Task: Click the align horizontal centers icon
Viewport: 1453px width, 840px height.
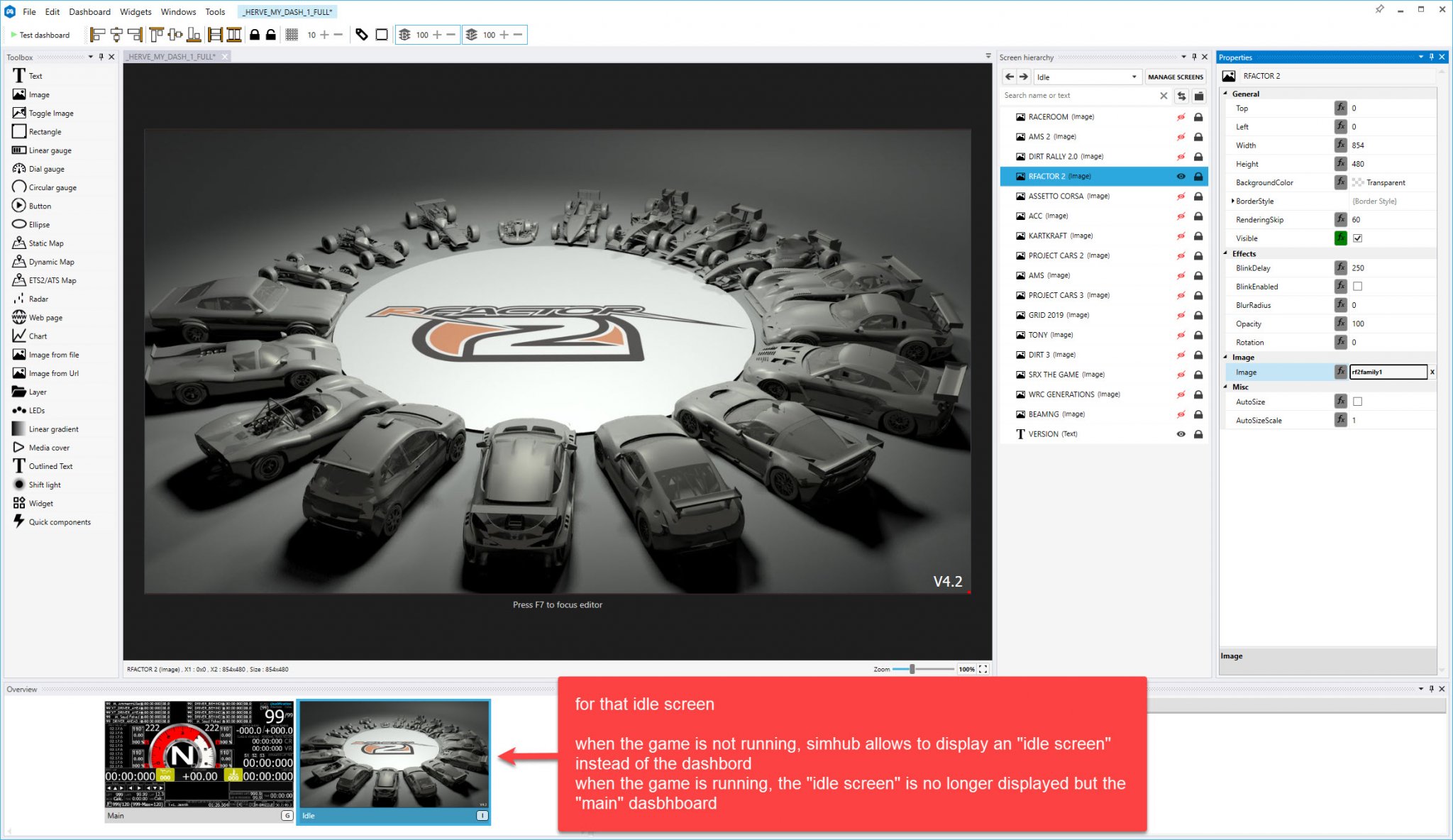Action: point(116,35)
